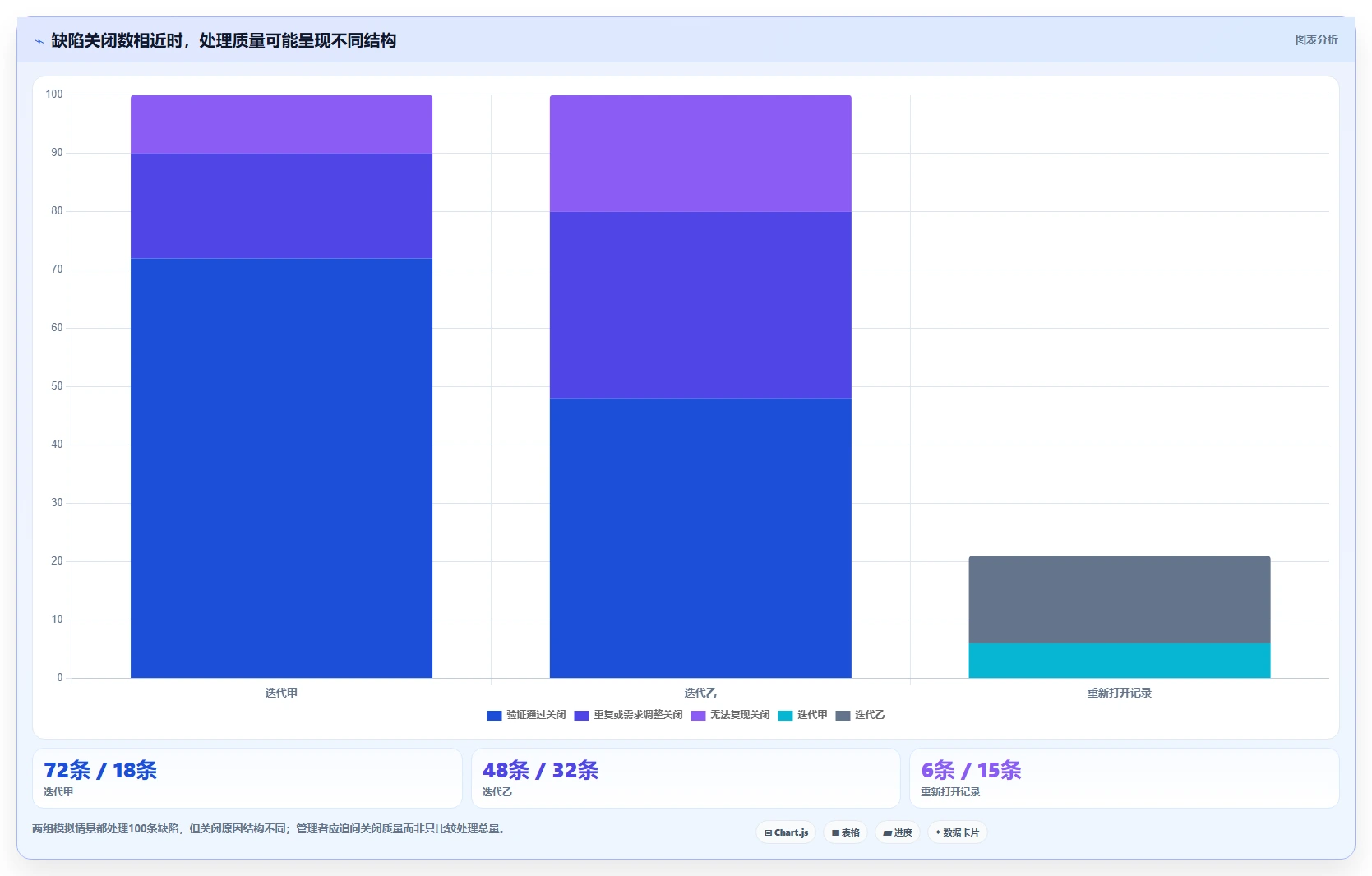The width and height of the screenshot is (1372, 876).
Task: Click the blue 验证通过关闭 segment of the 迭代乙 bar
Action: click(700, 538)
